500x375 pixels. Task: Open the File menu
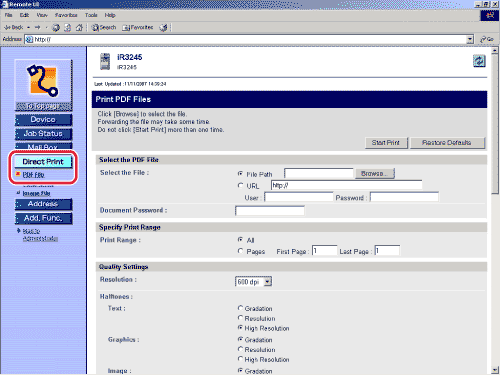[8, 15]
